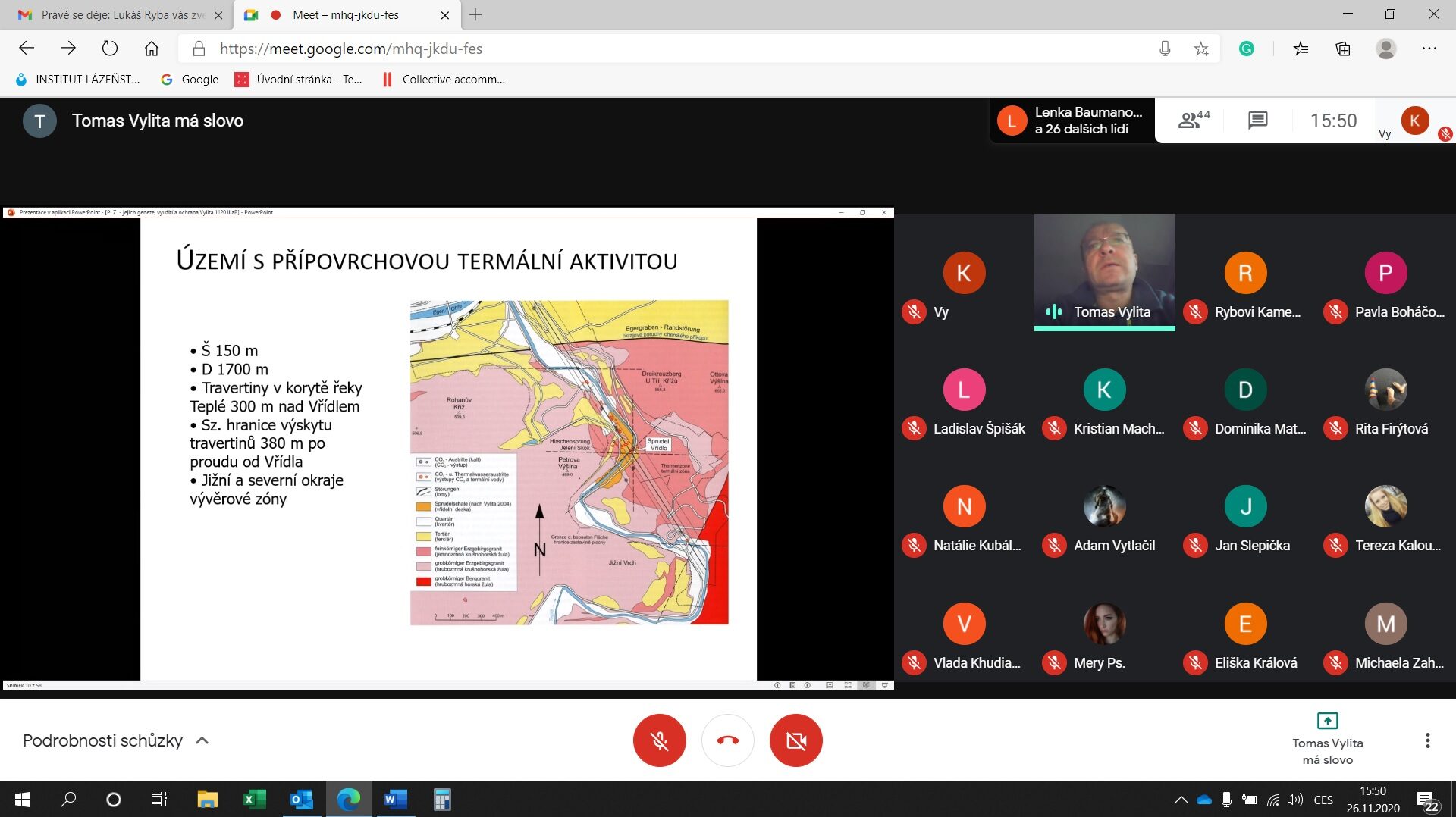Open the Collections icon

coord(1343,49)
